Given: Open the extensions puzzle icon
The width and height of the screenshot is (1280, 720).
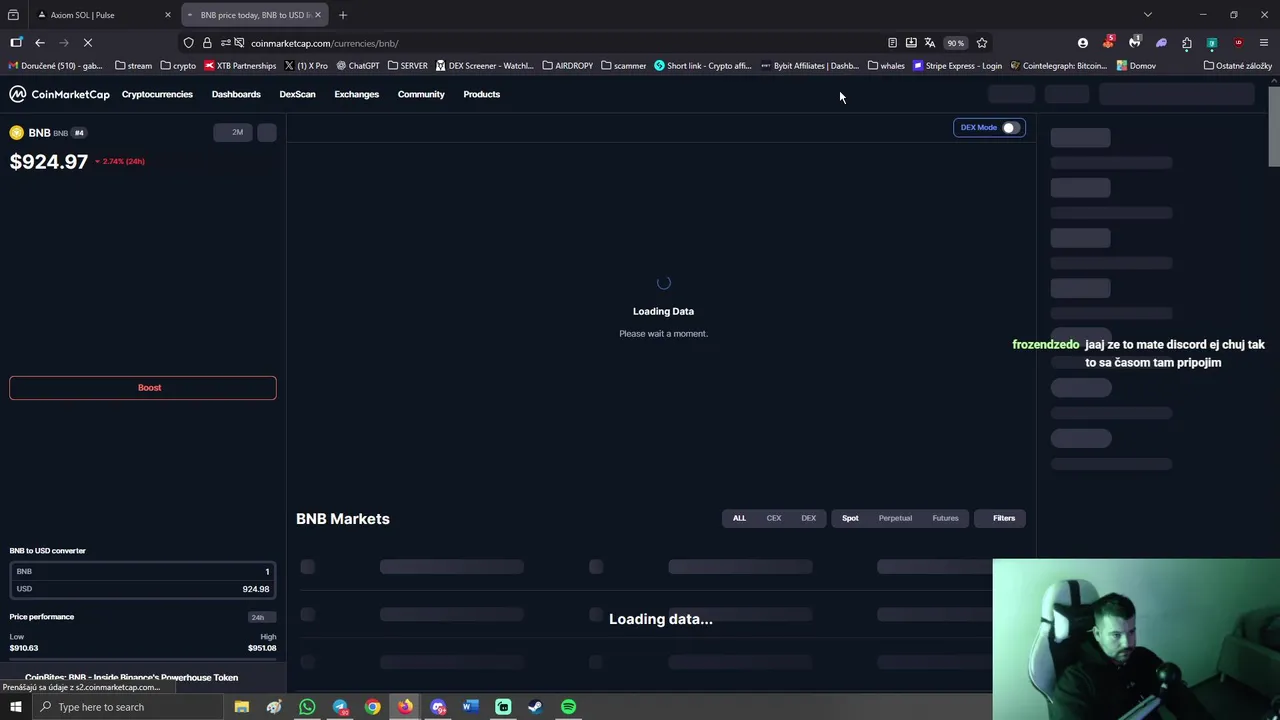Looking at the screenshot, I should coord(1187,43).
